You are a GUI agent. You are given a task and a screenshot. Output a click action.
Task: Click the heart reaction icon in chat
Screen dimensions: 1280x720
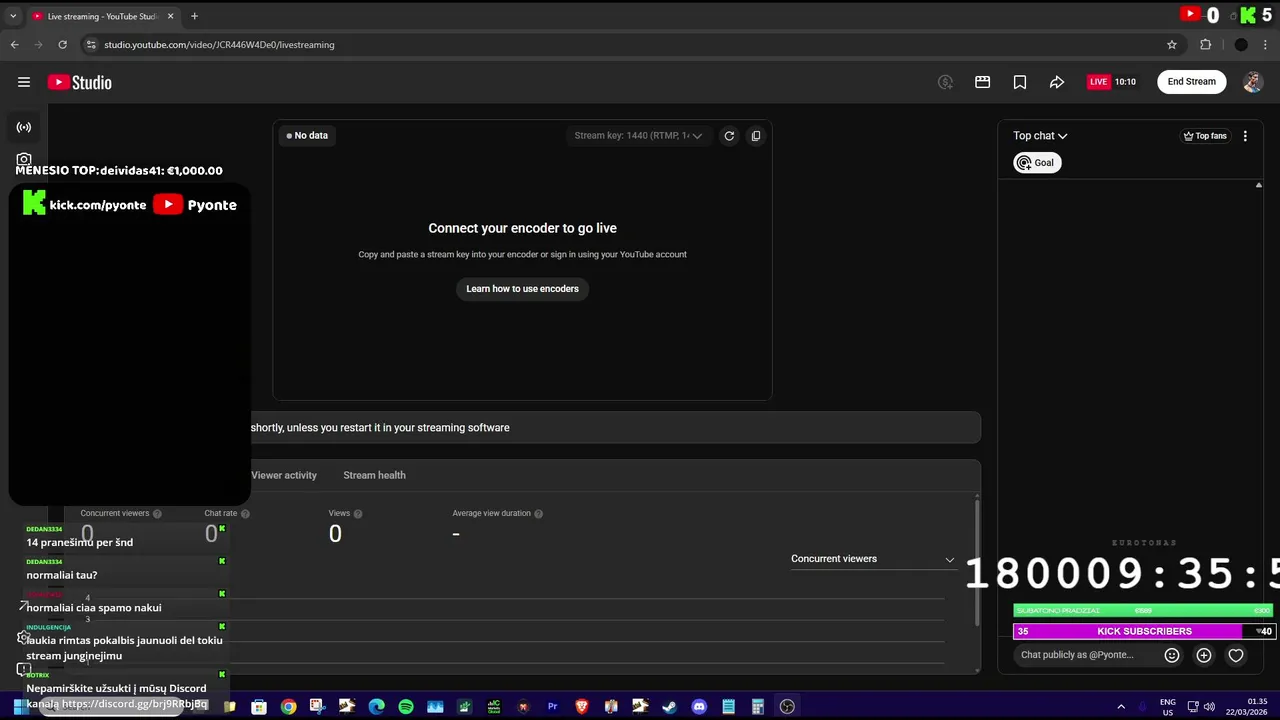tap(1236, 655)
